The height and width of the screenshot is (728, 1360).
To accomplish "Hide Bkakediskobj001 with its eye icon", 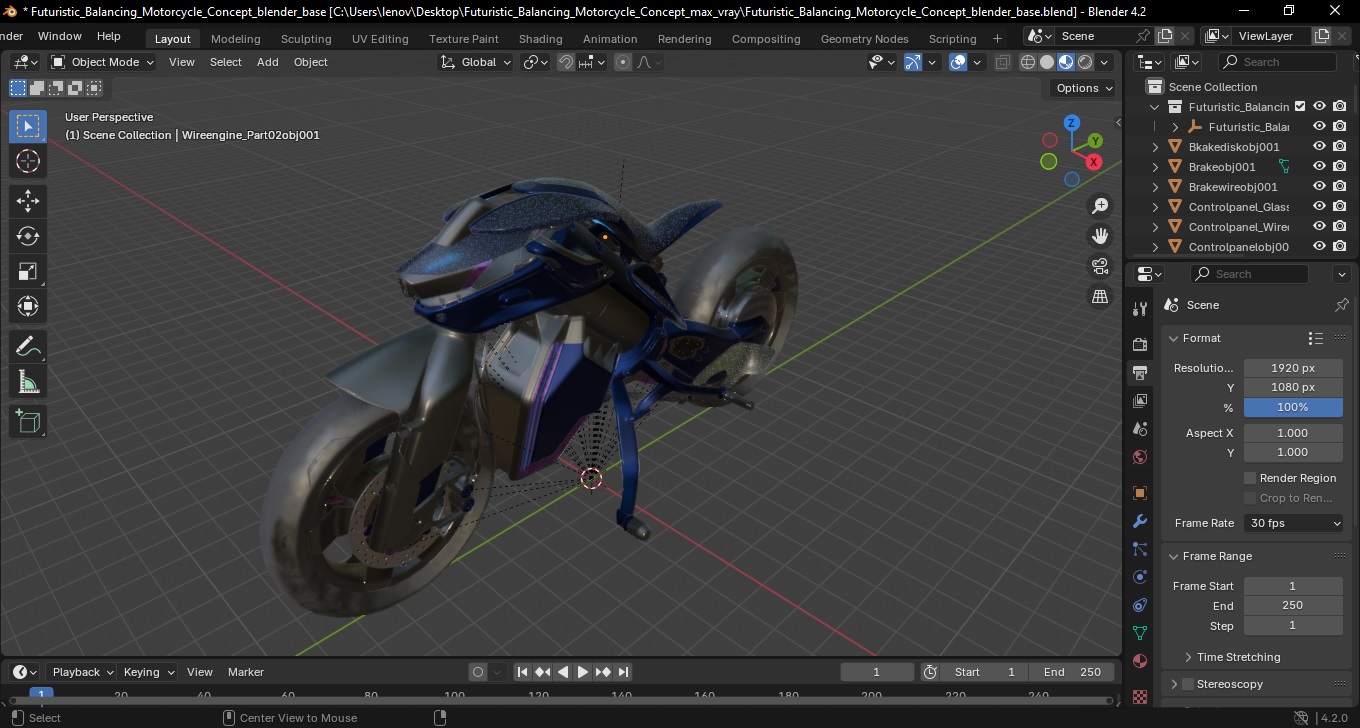I will (1320, 147).
